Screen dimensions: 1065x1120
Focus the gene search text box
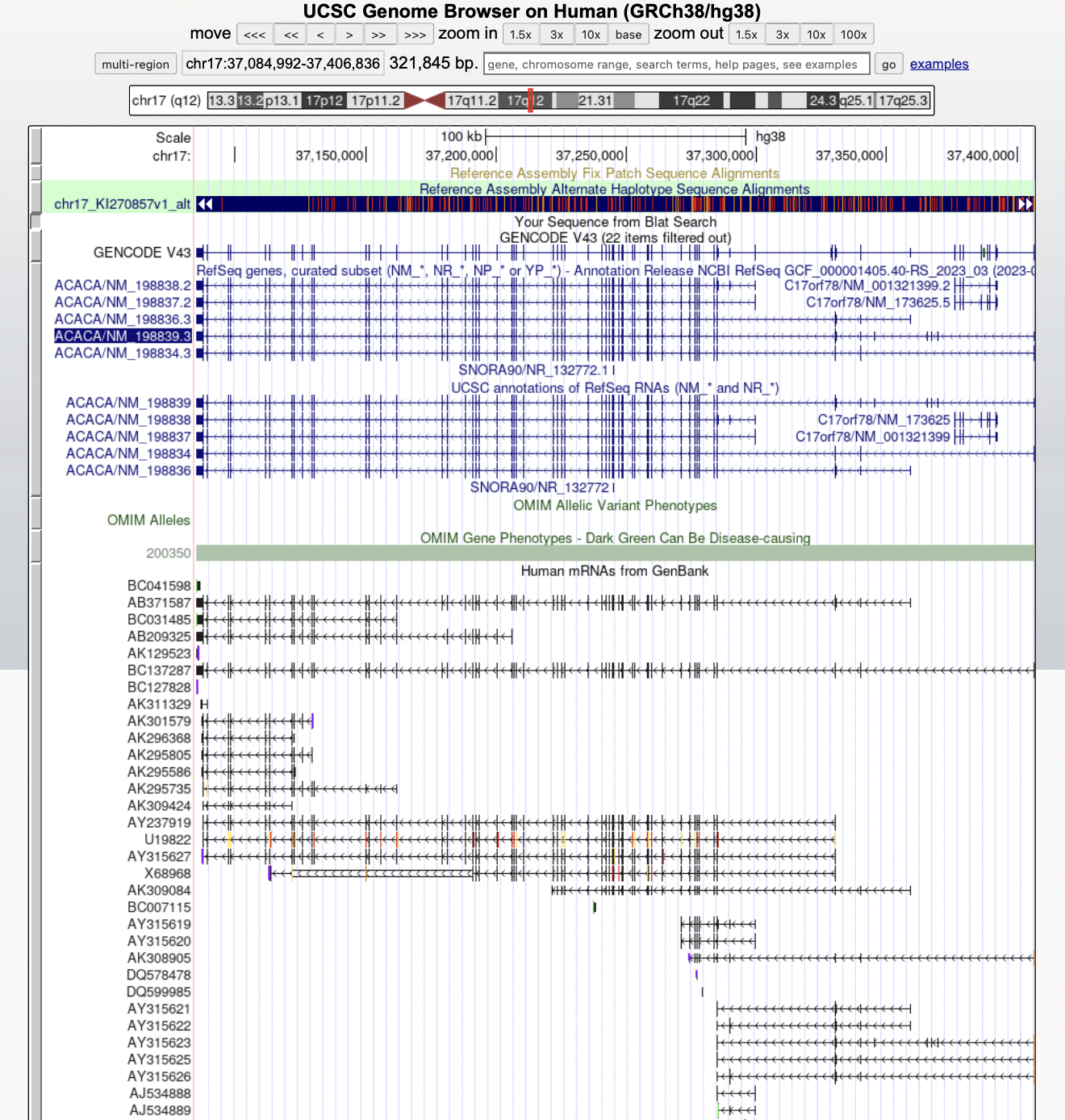676,64
